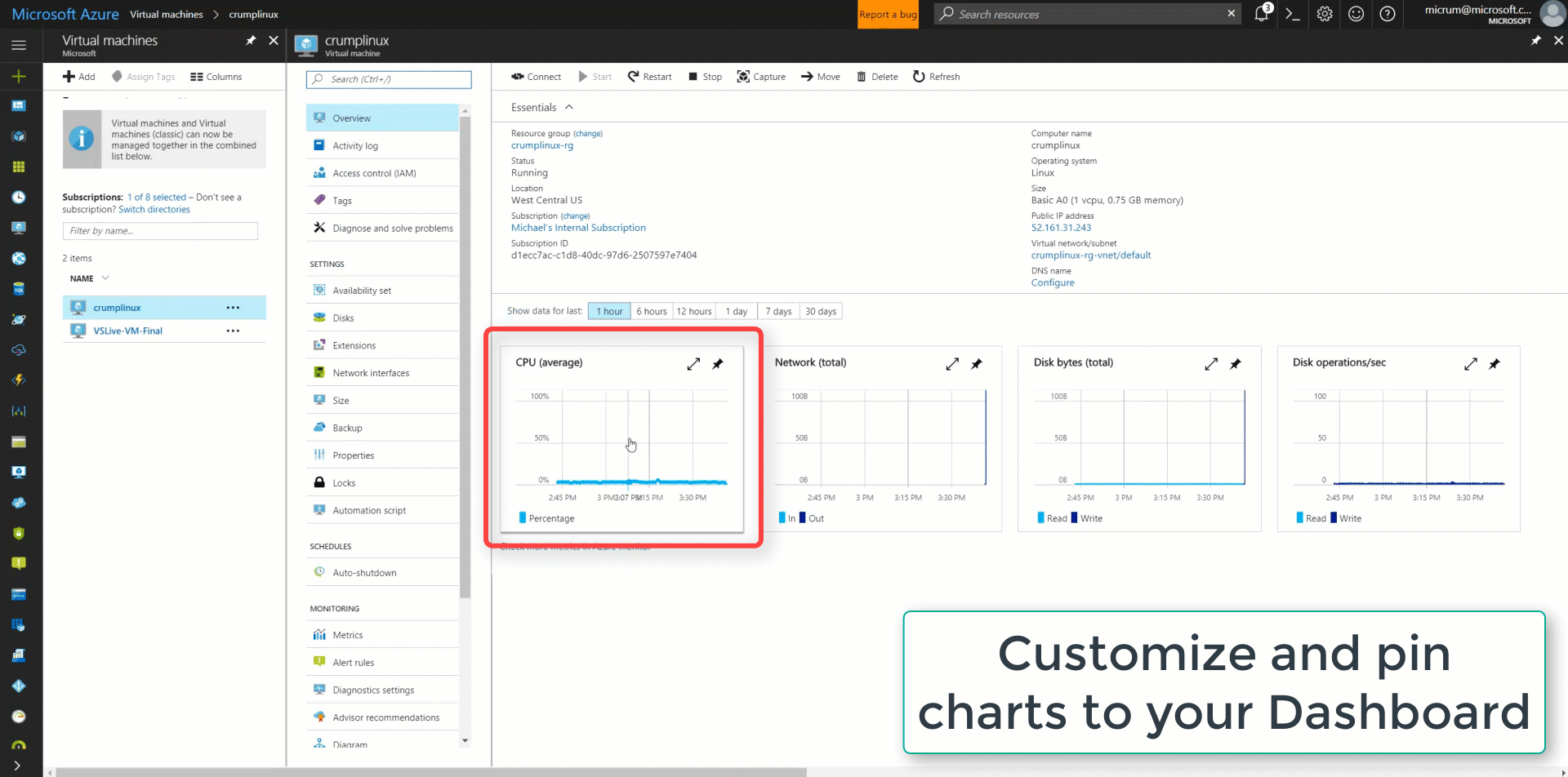Select the 6 hours time range
This screenshot has height=777, width=1568.
tap(652, 311)
